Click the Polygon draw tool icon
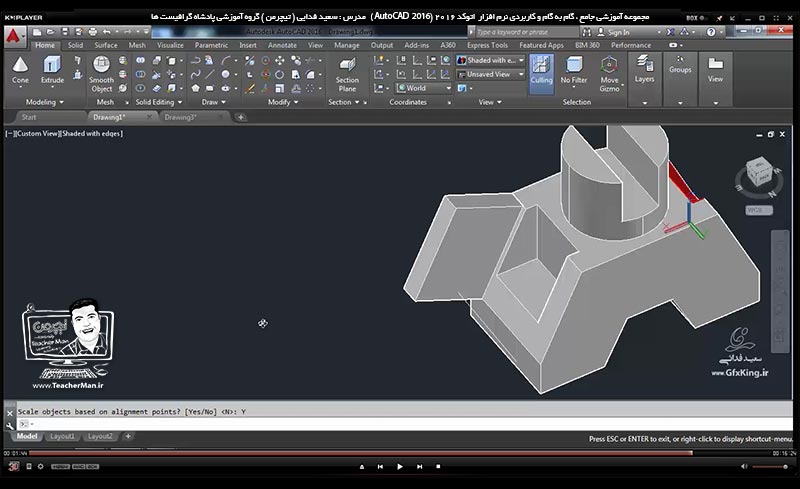Image resolution: width=800 pixels, height=489 pixels. (x=195, y=88)
